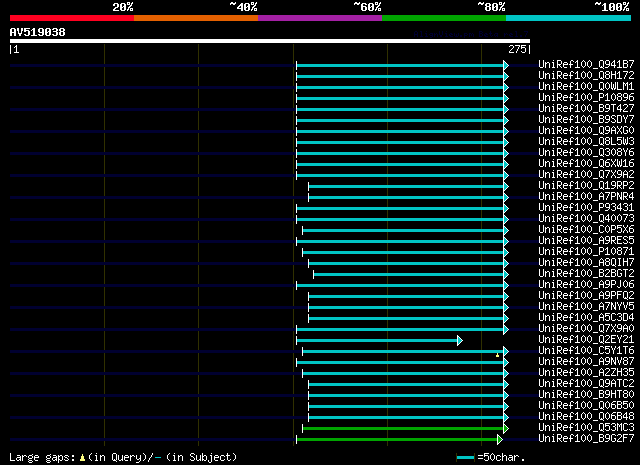640x465 pixels.
Task: Select the red 20% identity color segment
Action: pyautogui.click(x=72, y=18)
